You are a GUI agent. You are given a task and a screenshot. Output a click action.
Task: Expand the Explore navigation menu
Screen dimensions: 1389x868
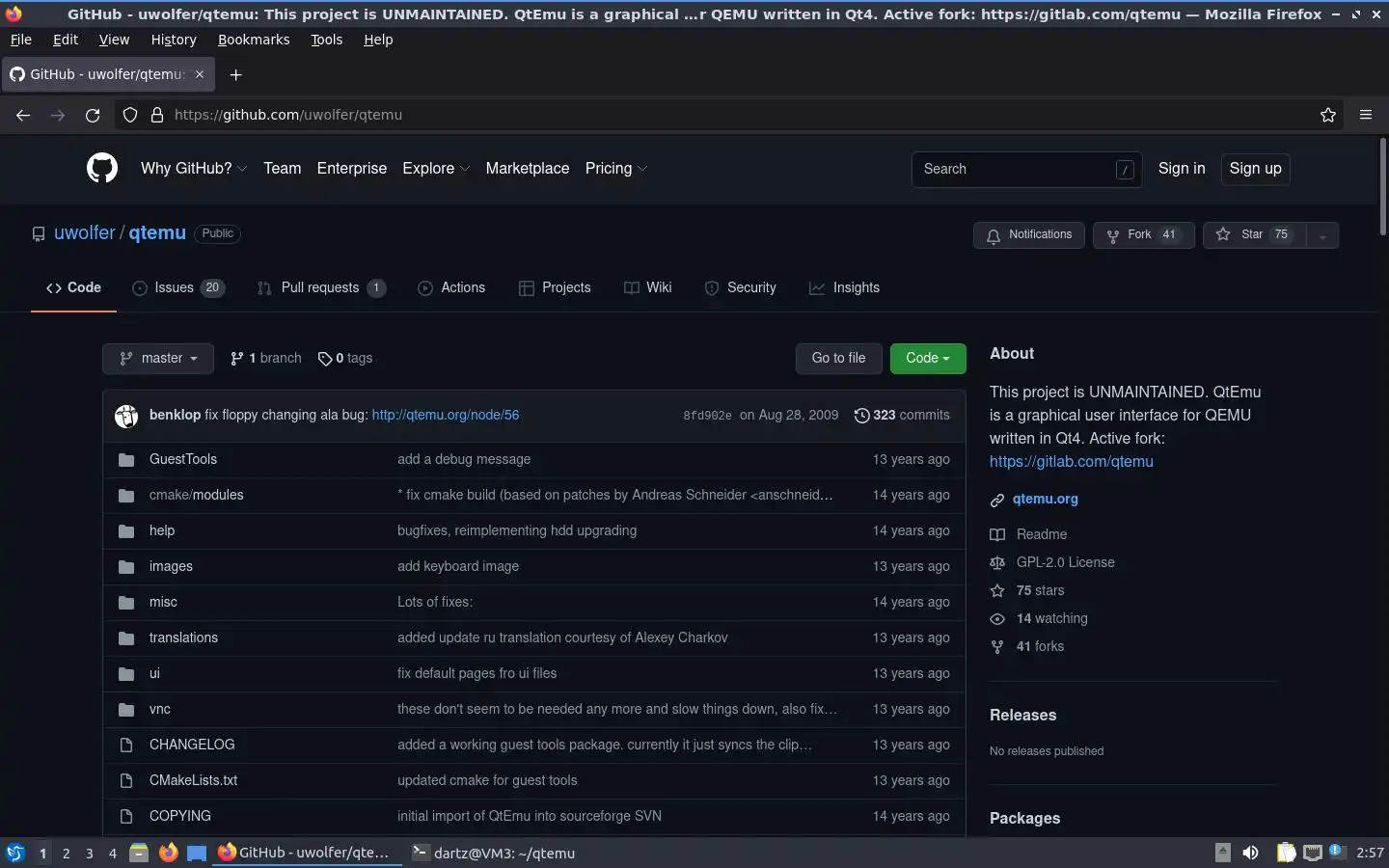(436, 168)
